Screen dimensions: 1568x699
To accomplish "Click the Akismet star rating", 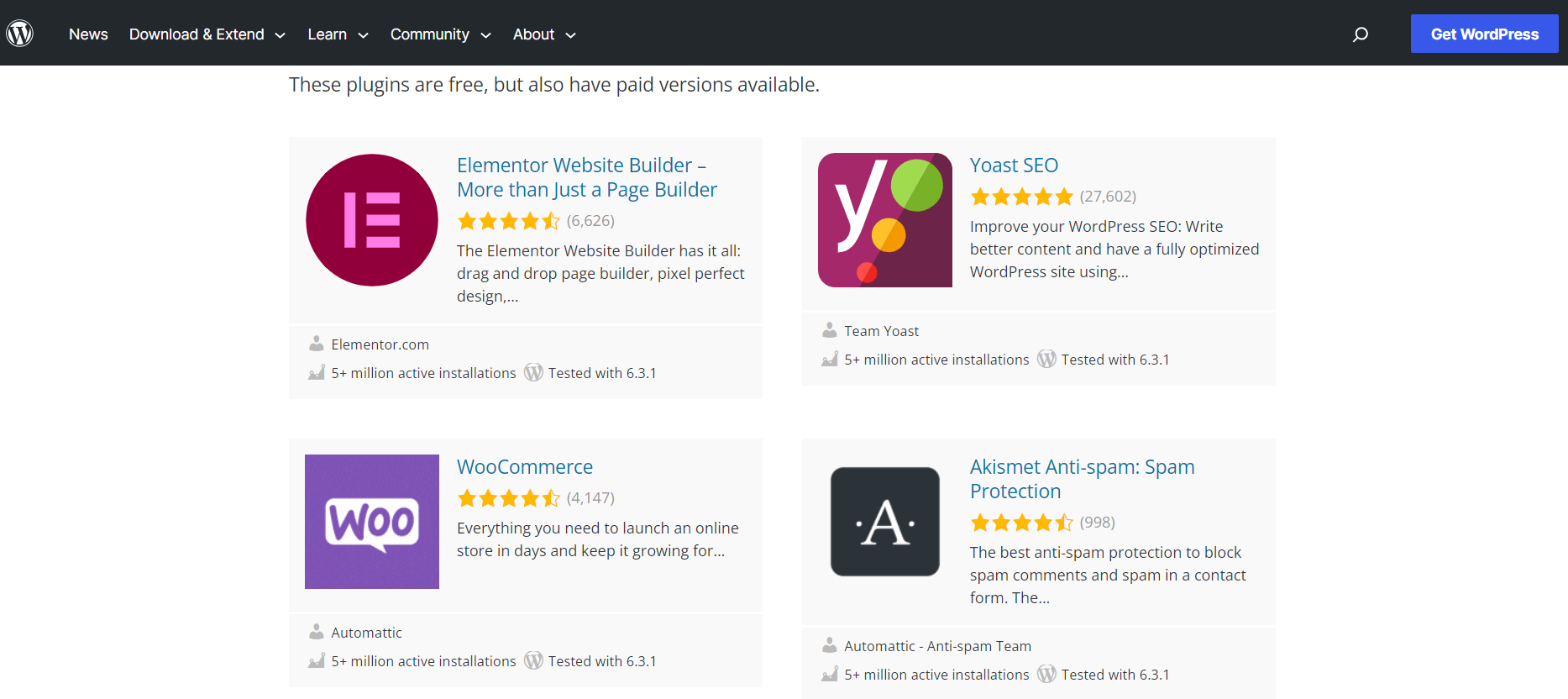I will (1022, 523).
